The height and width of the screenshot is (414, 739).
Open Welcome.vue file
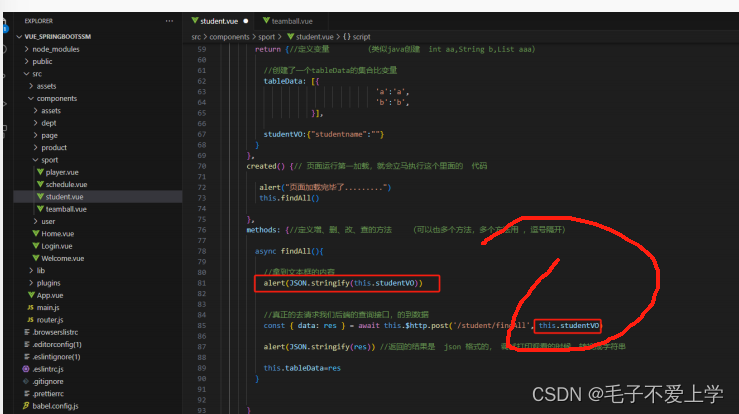63,258
